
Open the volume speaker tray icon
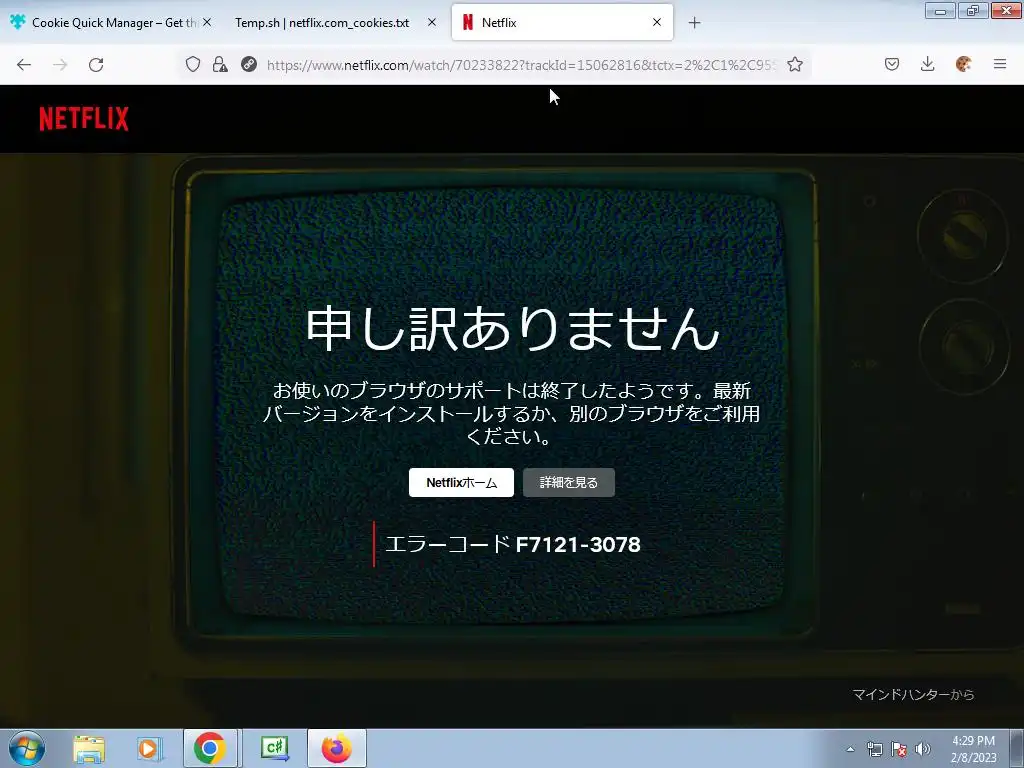click(923, 749)
